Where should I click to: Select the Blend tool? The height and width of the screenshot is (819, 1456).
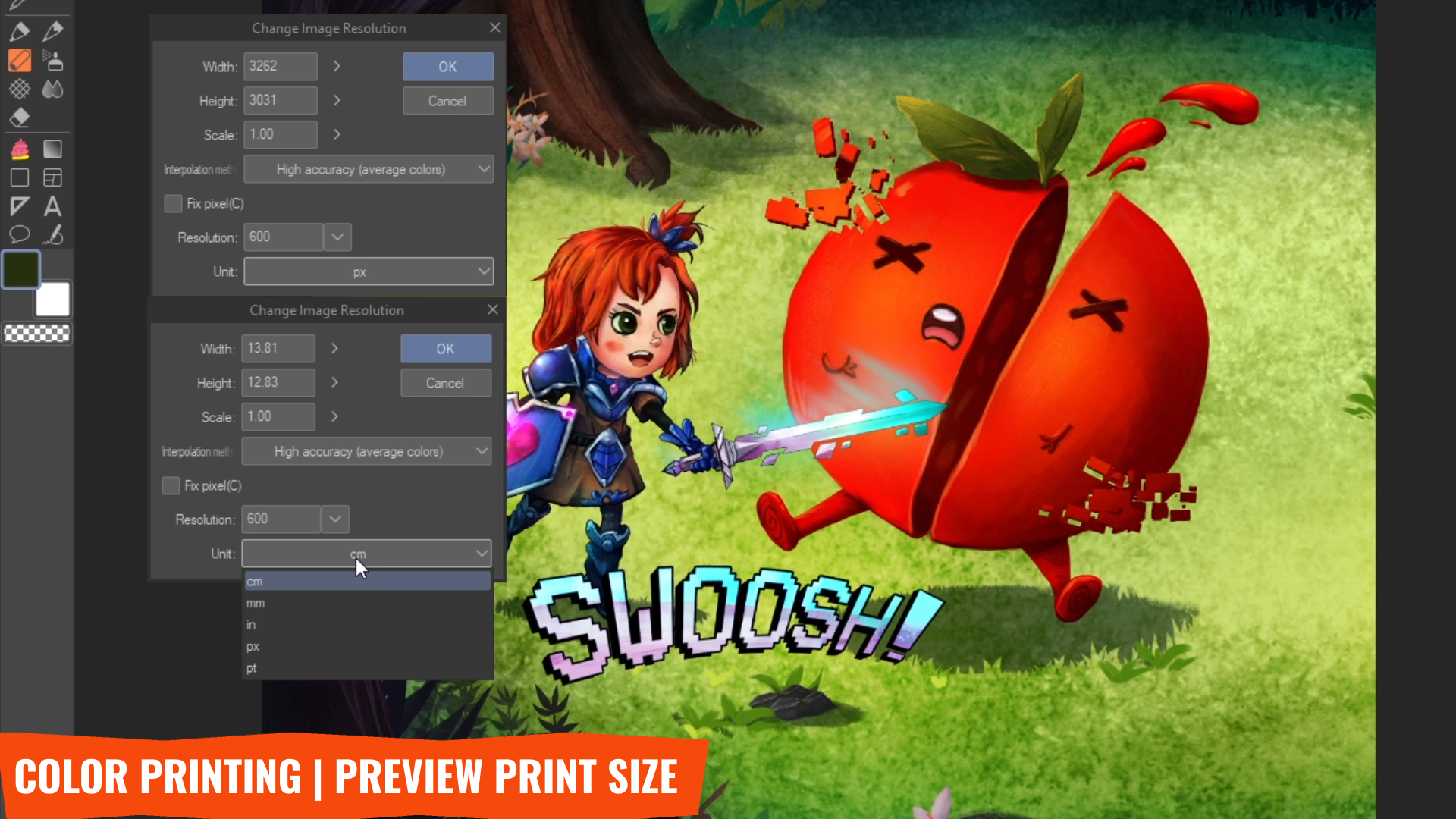52,89
